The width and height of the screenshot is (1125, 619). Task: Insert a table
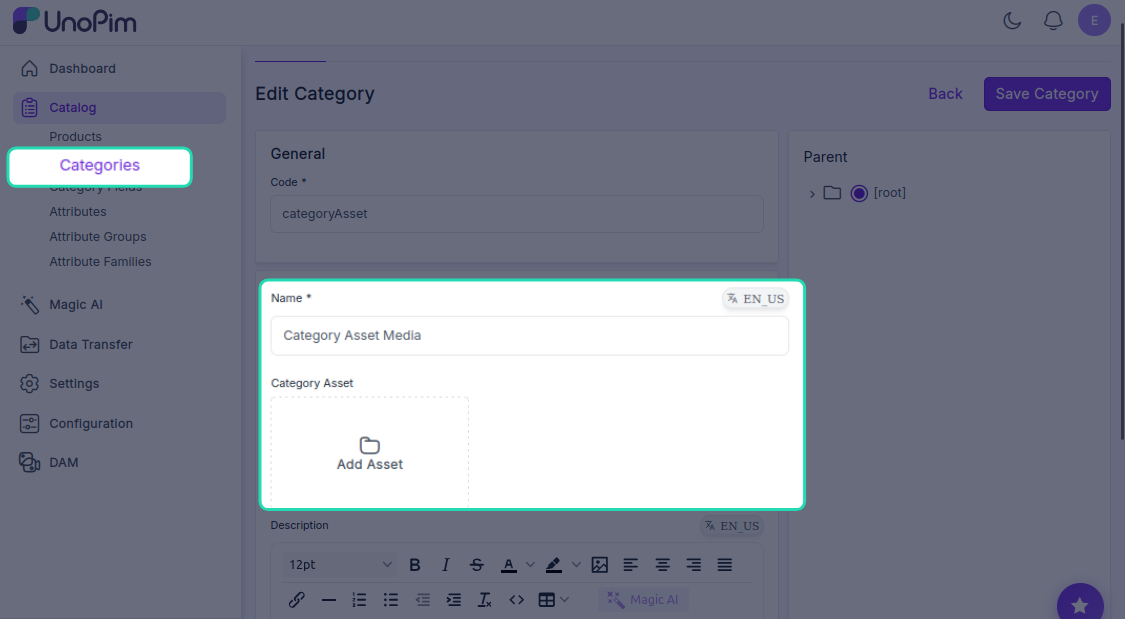[546, 600]
